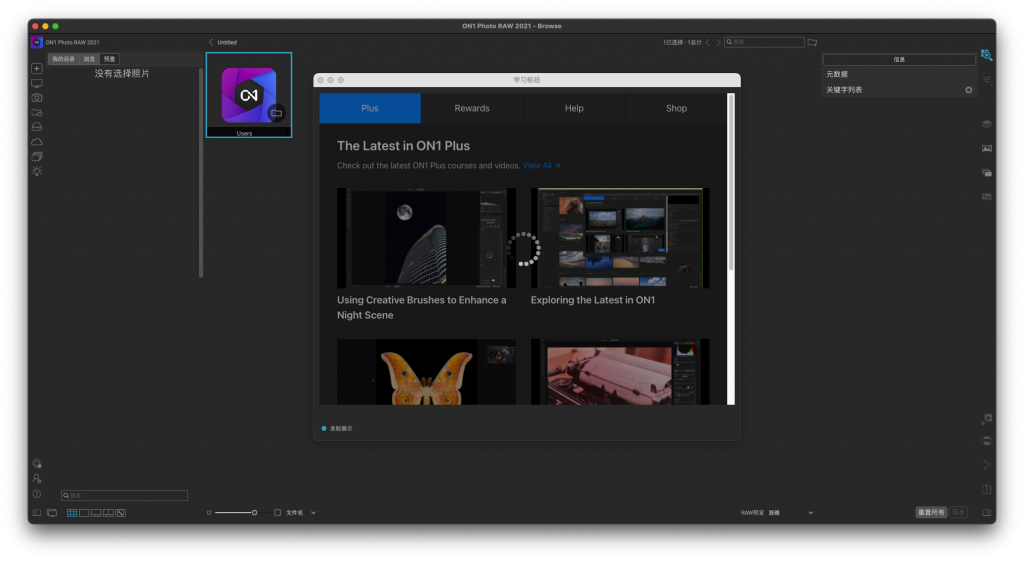This screenshot has width=1024, height=561.
Task: Click the sync cloud icon near bottom left
Action: 37,464
